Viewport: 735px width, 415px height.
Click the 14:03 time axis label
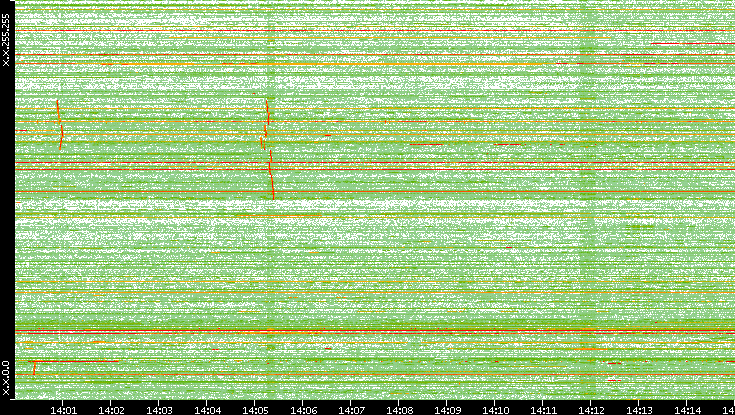tap(158, 410)
